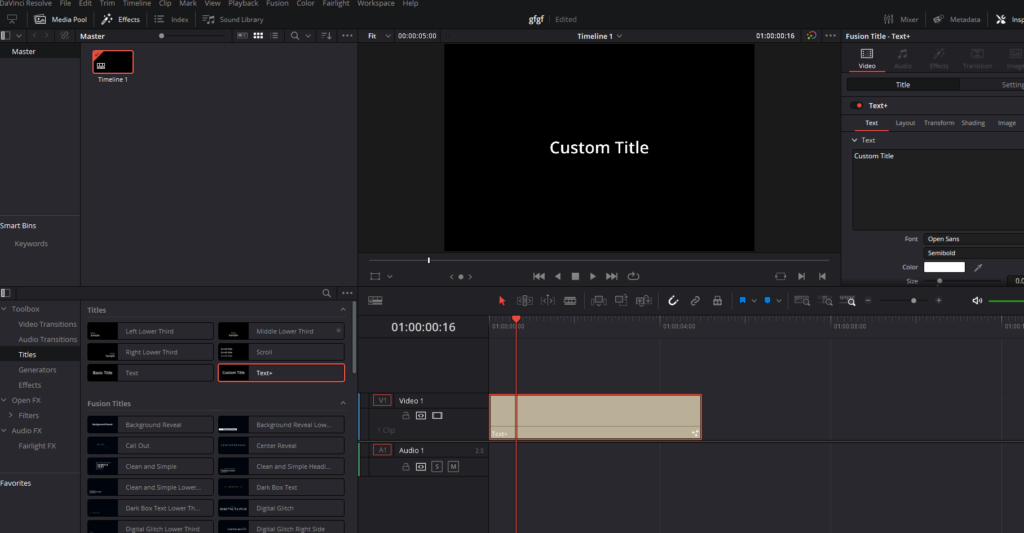The width and height of the screenshot is (1024, 533).
Task: Select the Blade Edit Mode tool
Action: click(570, 300)
